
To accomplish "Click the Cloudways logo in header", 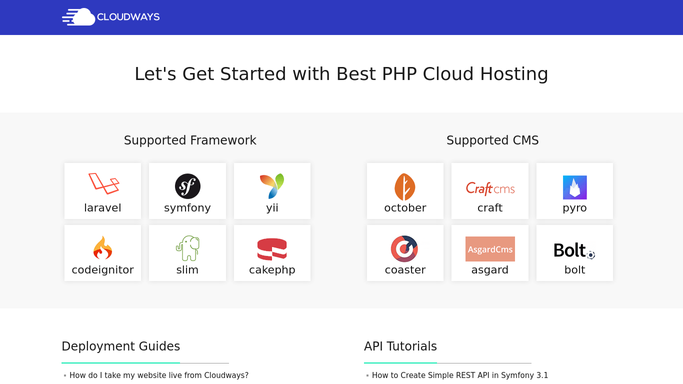I will [111, 17].
